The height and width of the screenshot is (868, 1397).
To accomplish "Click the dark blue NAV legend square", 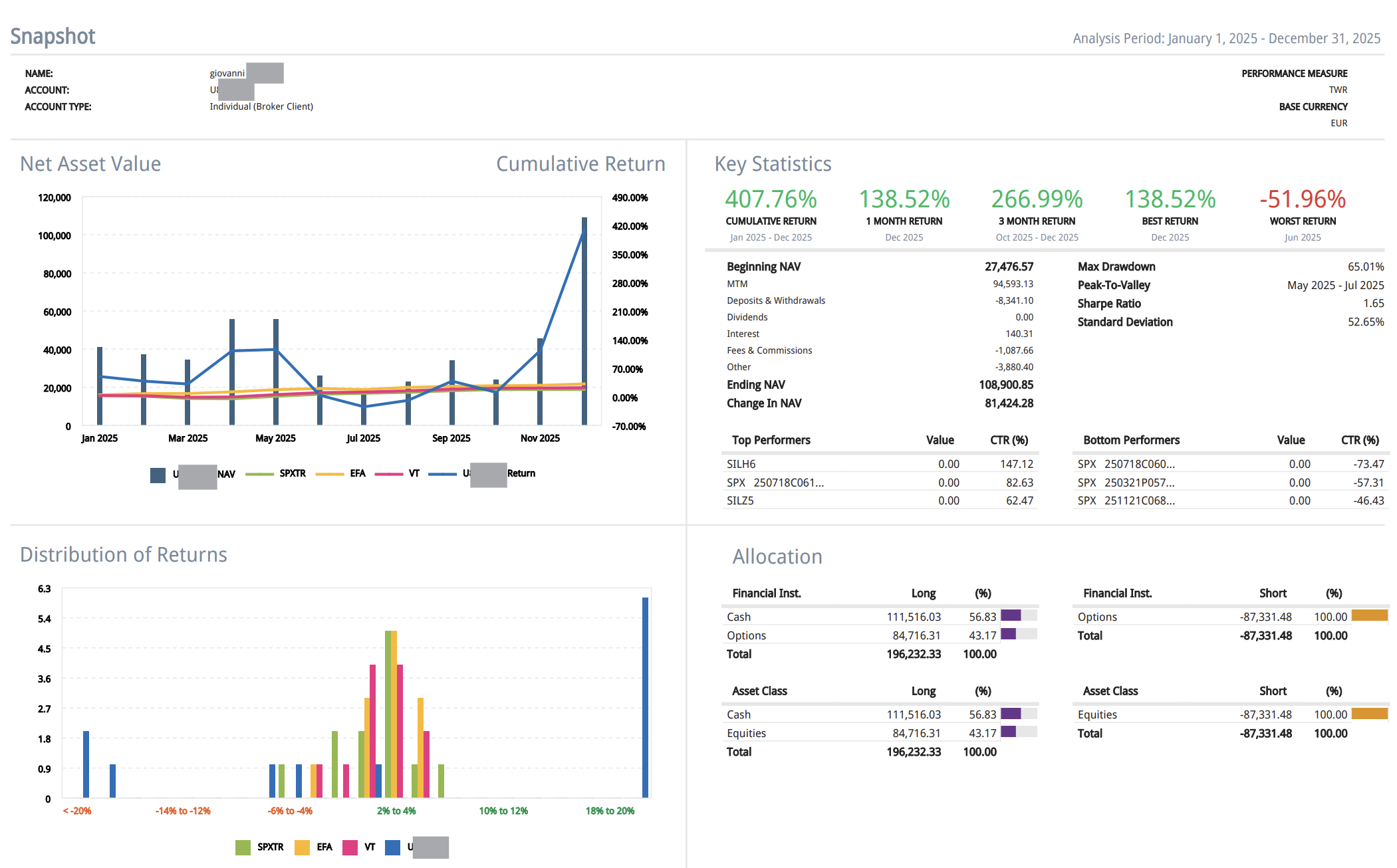I will tap(158, 475).
